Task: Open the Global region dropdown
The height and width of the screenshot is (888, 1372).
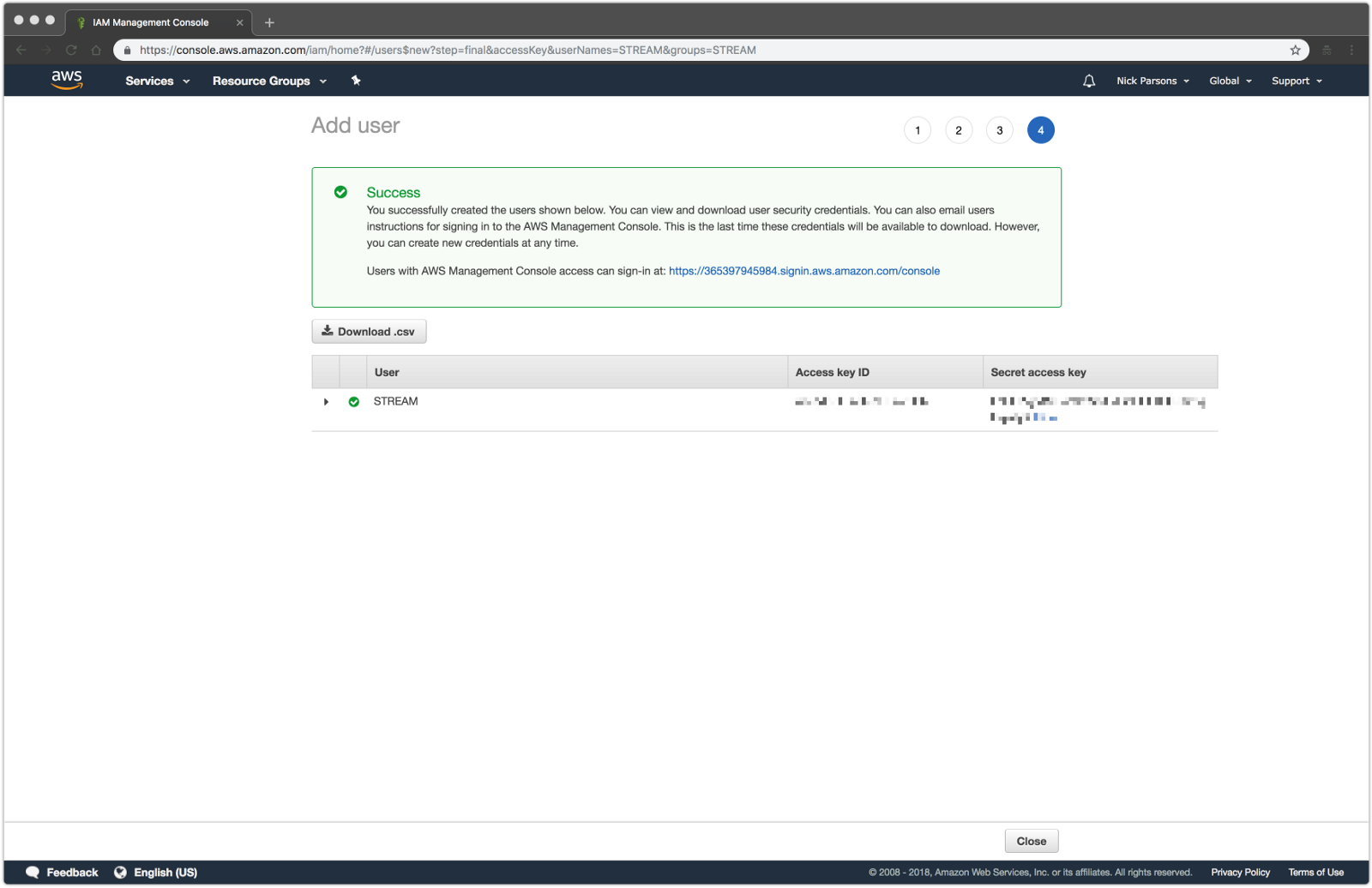Action: [x=1231, y=81]
